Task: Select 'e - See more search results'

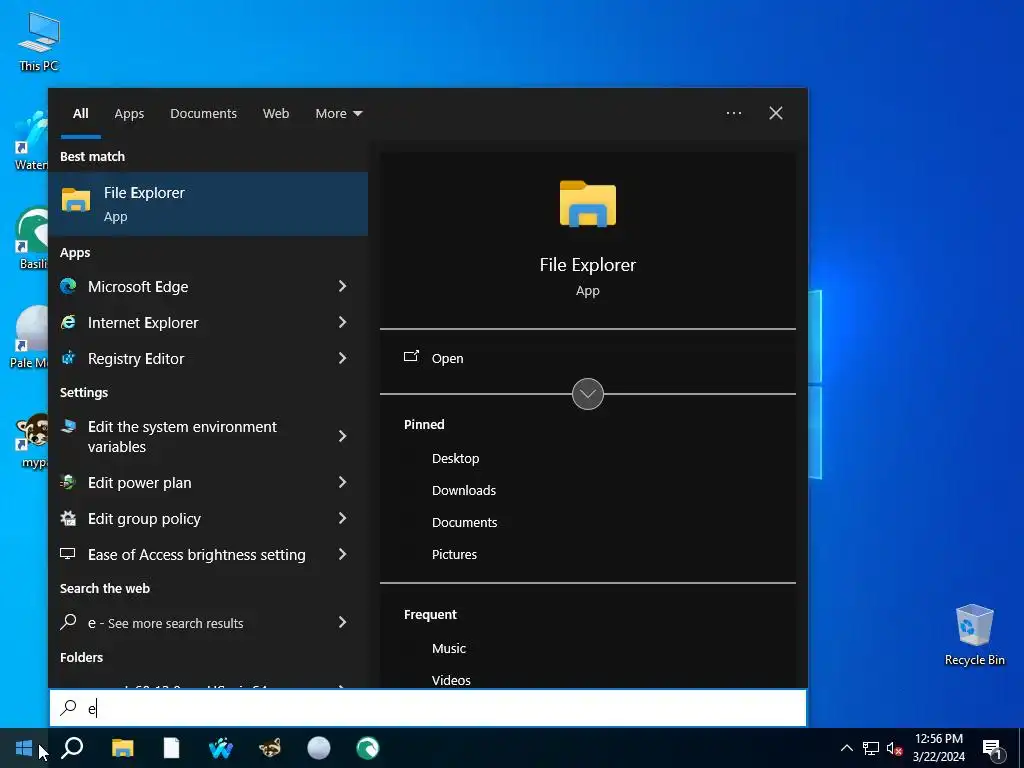Action: click(165, 623)
